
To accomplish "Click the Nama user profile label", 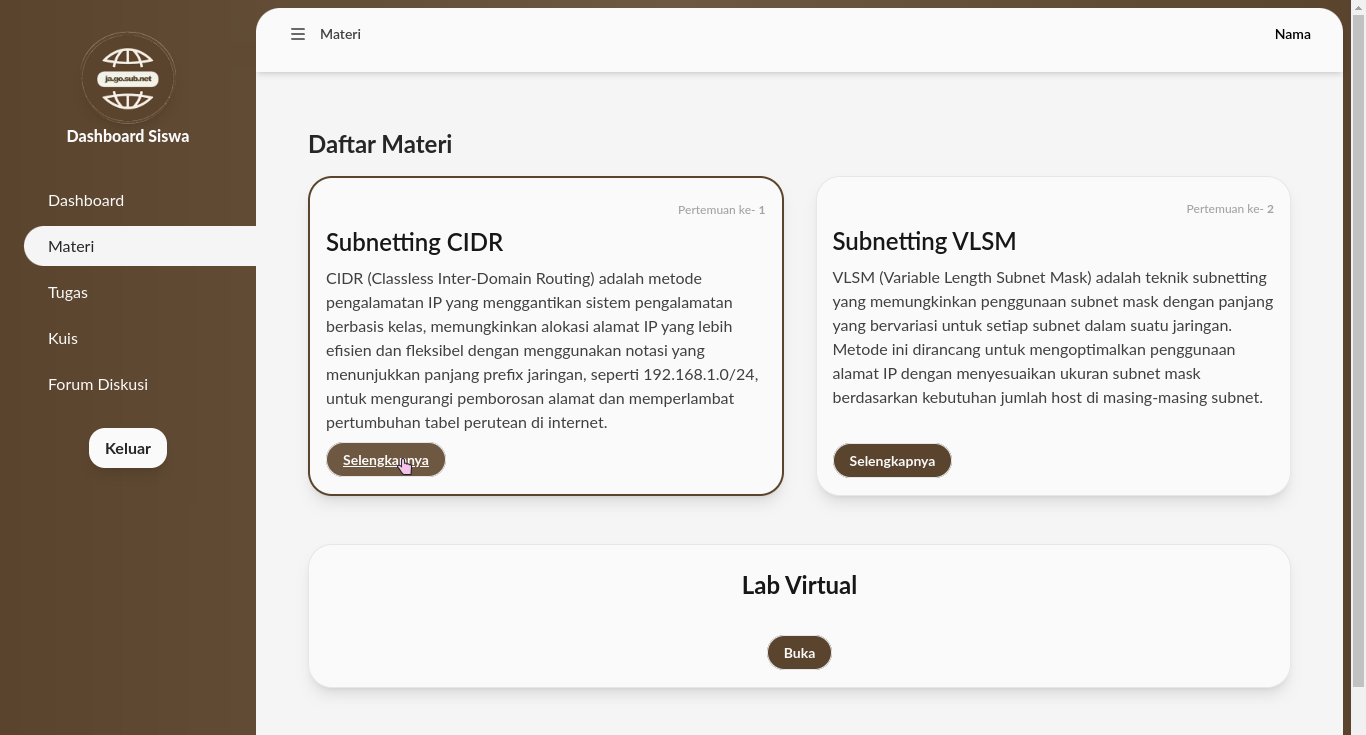I will point(1292,34).
